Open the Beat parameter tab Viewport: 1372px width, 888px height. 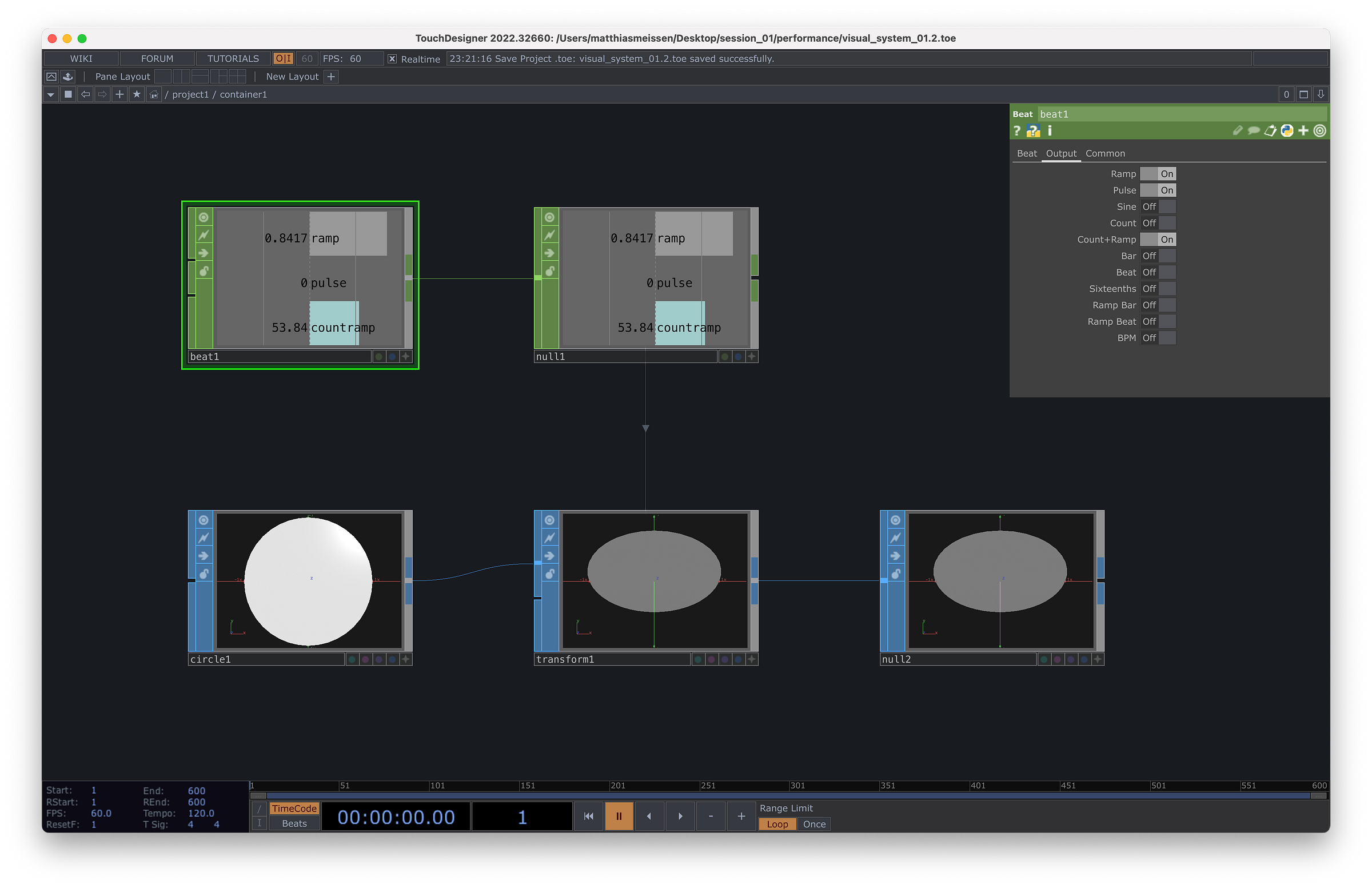point(1026,153)
